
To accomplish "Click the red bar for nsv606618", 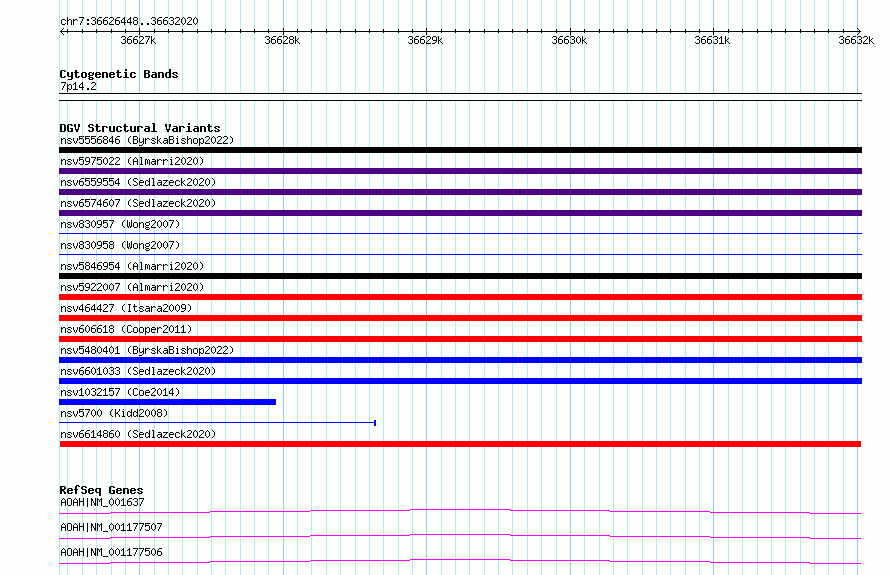I will pos(460,339).
